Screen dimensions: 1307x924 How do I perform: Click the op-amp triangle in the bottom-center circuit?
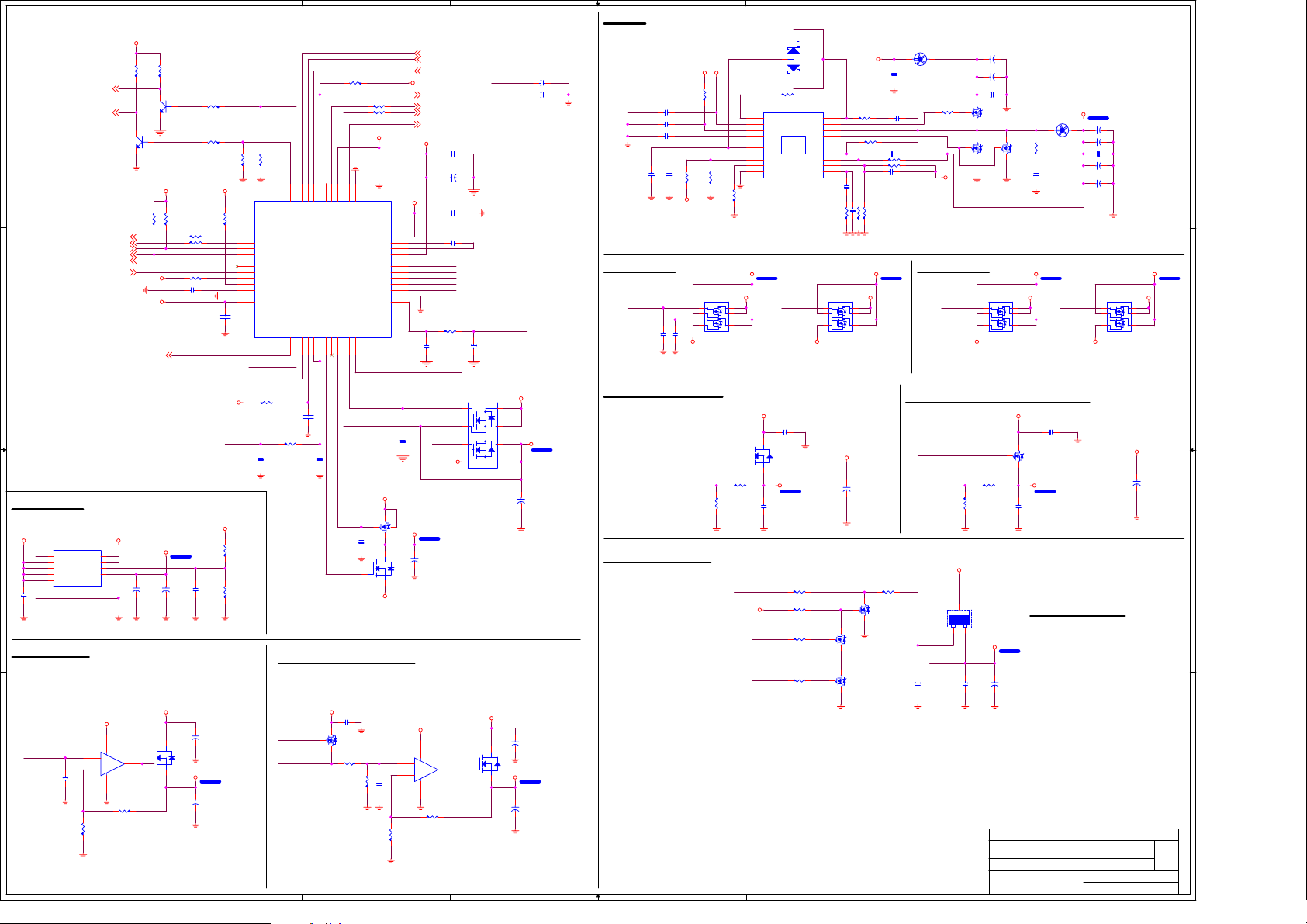click(426, 770)
